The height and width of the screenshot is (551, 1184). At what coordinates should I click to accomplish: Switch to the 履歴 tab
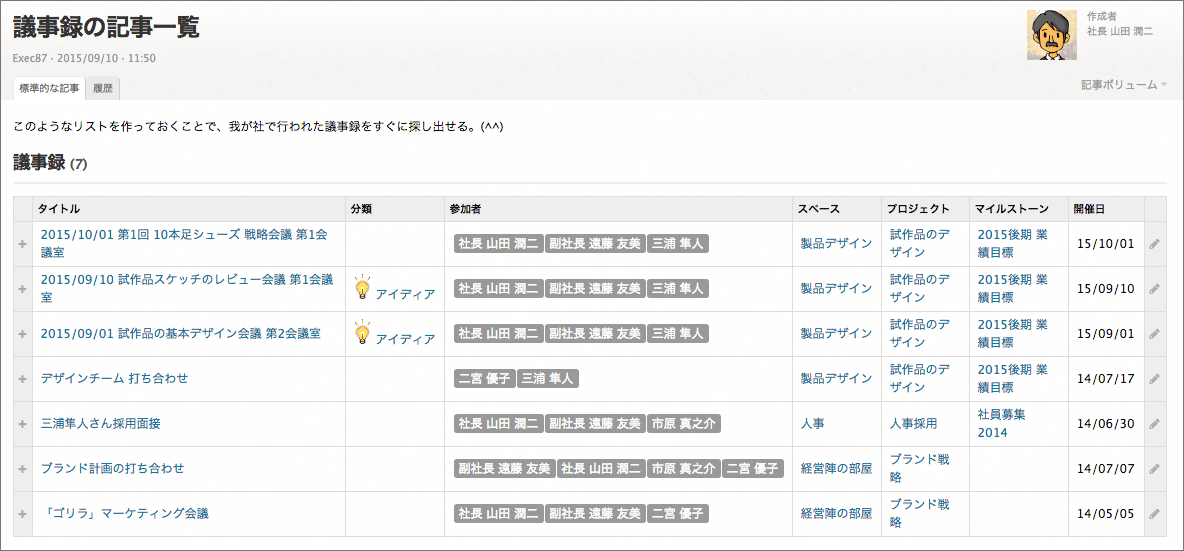103,88
